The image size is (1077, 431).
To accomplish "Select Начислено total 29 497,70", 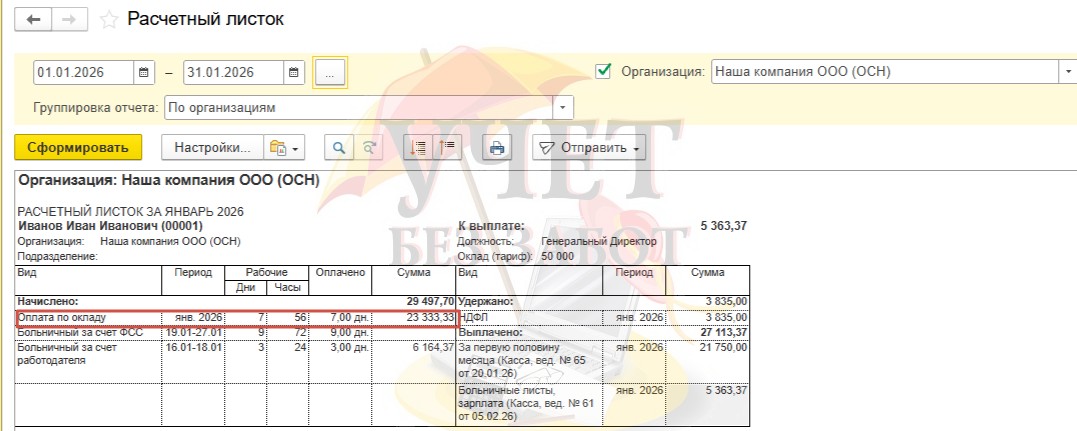I will pyautogui.click(x=429, y=301).
